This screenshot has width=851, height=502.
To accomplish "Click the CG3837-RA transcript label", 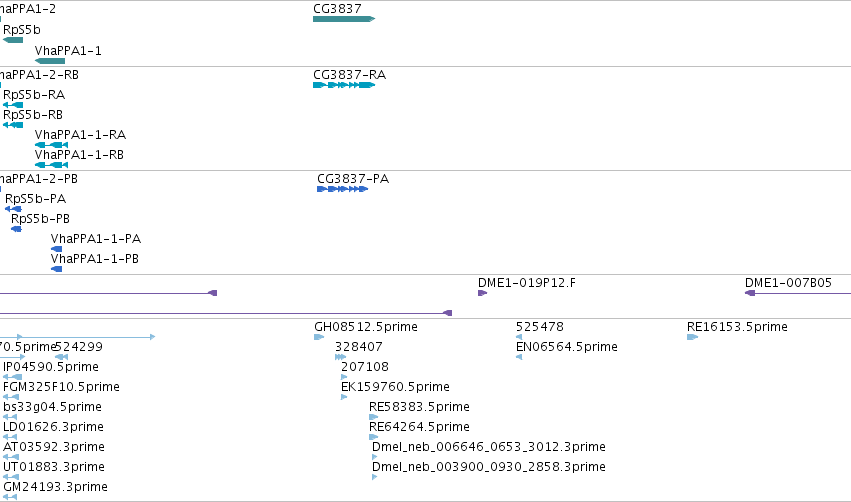I will tap(350, 75).
